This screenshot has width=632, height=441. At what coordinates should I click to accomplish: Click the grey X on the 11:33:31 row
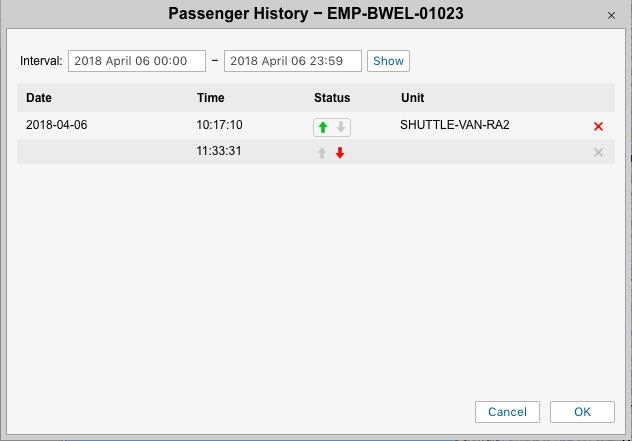[x=598, y=152]
